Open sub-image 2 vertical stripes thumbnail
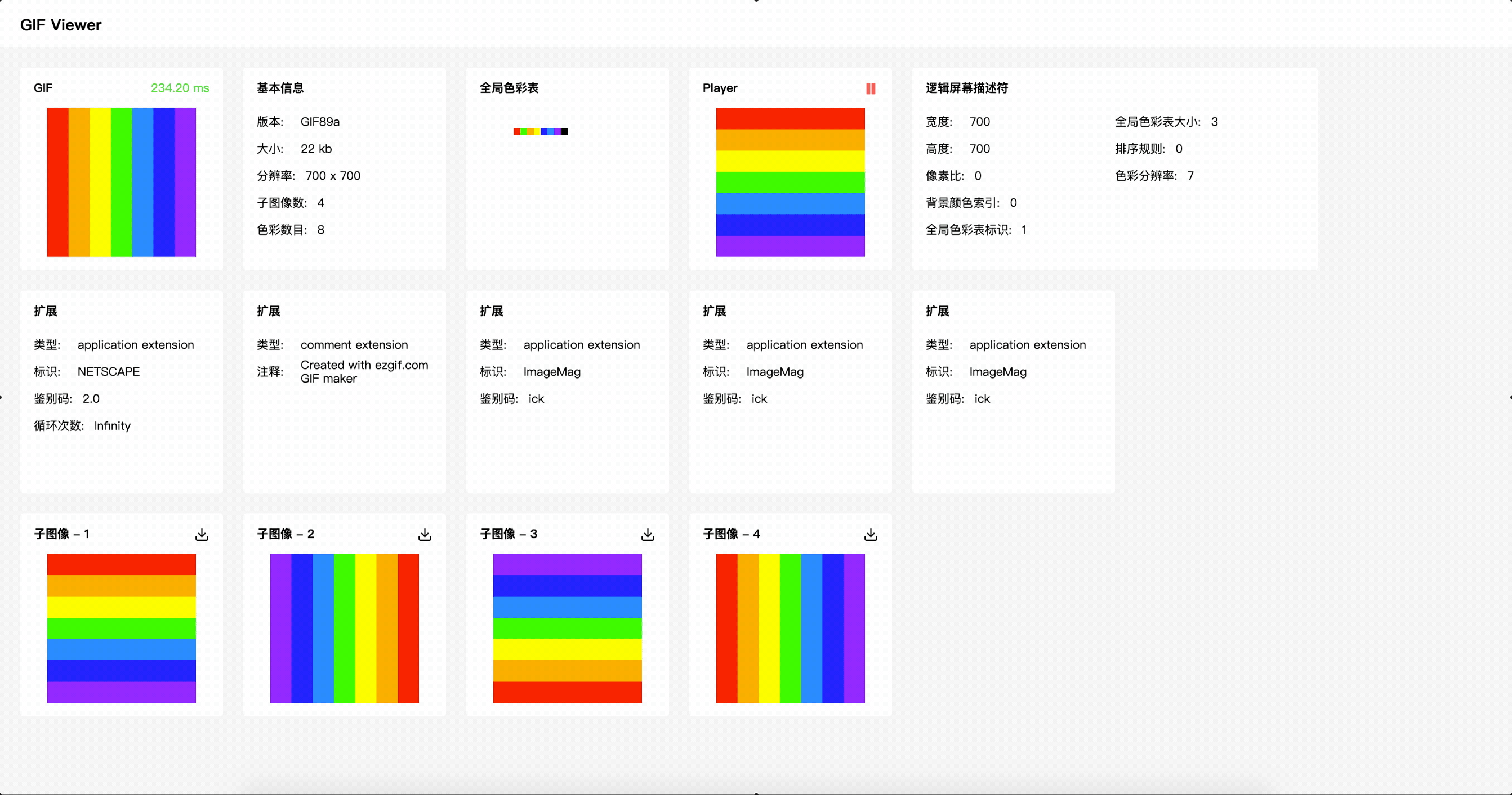Image resolution: width=1512 pixels, height=795 pixels. point(345,628)
